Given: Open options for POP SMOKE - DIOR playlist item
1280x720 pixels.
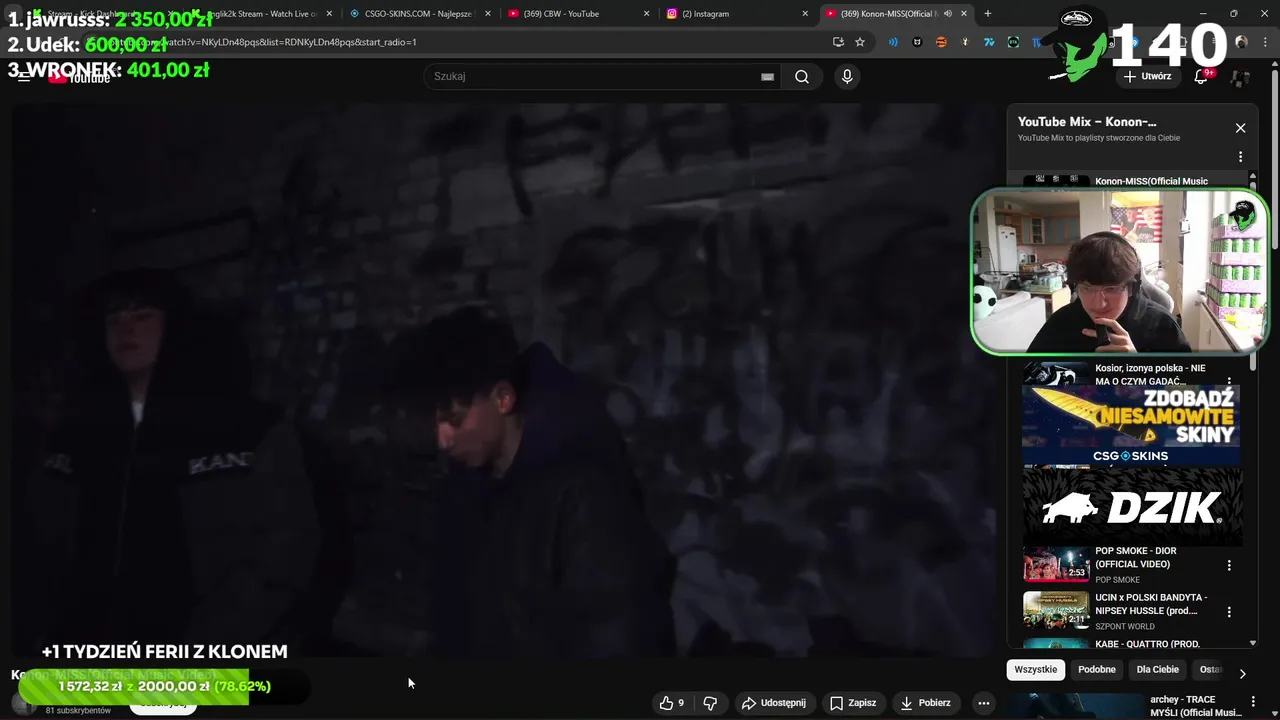Looking at the screenshot, I should (1229, 565).
